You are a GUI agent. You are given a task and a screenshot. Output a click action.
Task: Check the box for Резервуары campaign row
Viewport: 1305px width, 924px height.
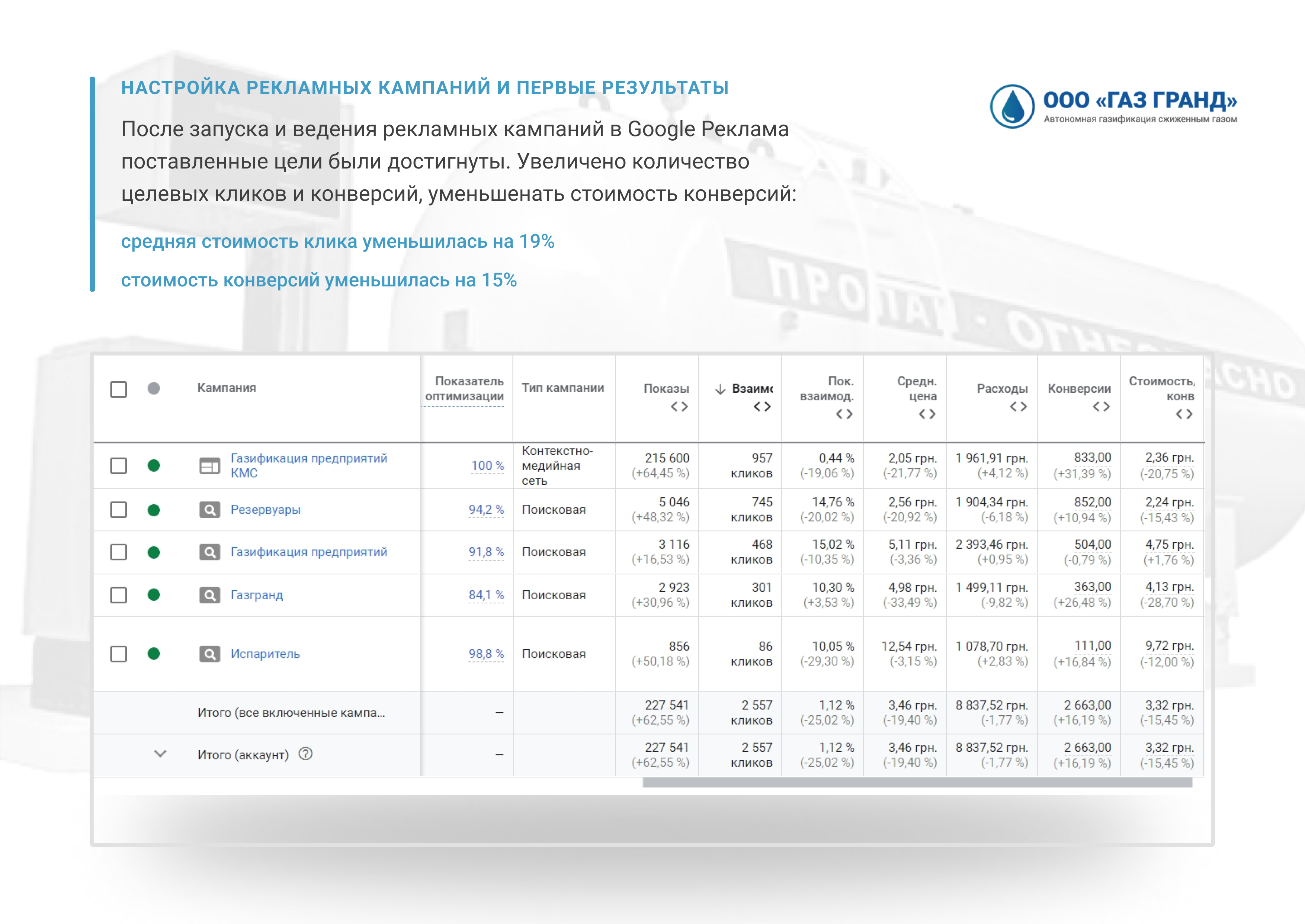click(118, 509)
